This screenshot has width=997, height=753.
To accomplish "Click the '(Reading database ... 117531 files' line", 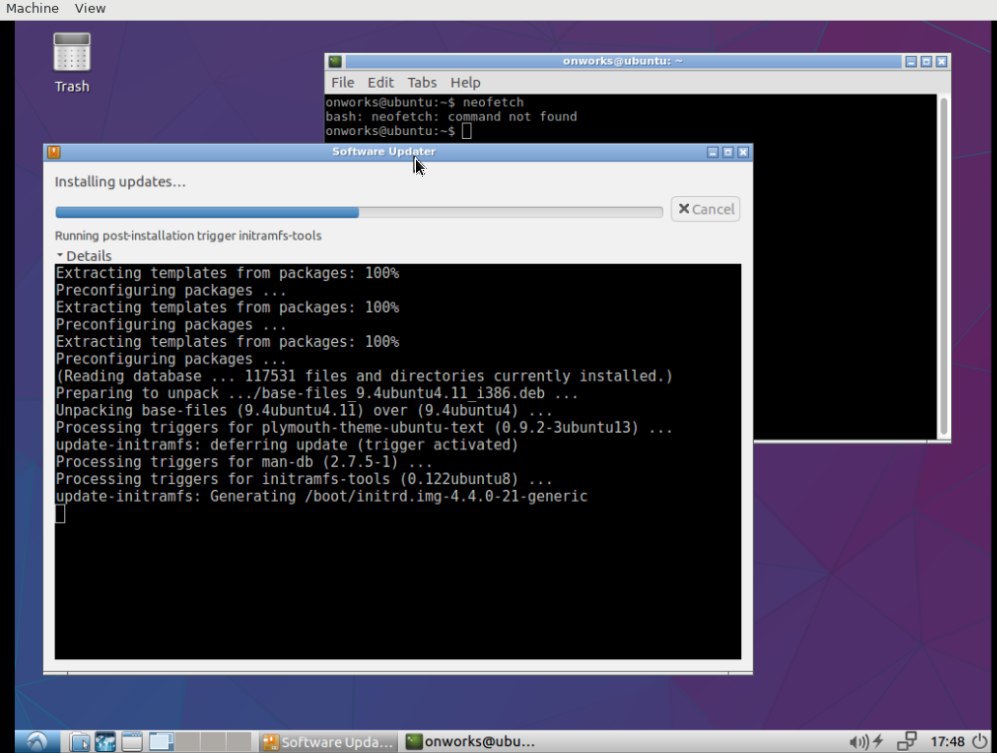I will (364, 376).
